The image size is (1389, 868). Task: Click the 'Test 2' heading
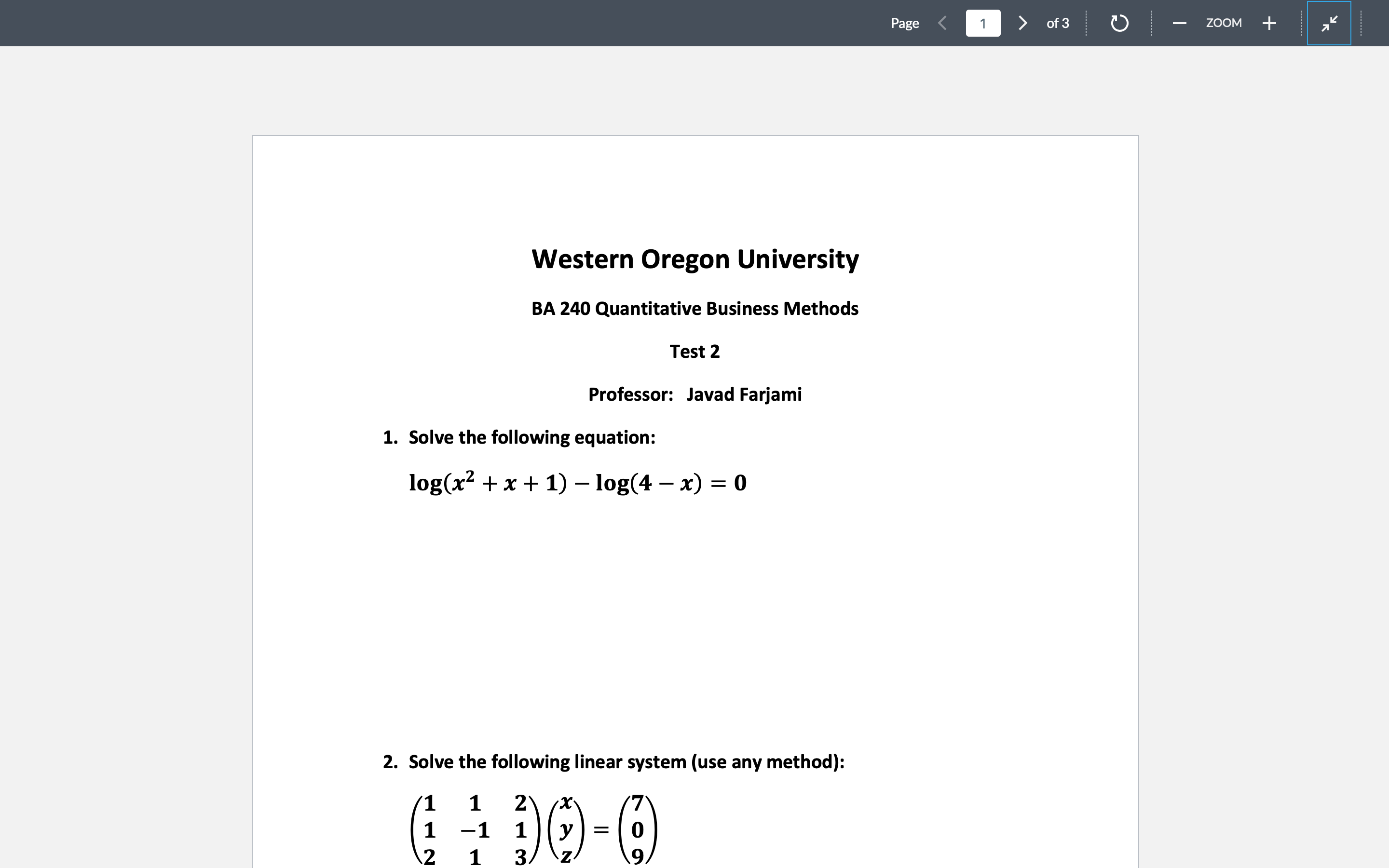coord(694,351)
